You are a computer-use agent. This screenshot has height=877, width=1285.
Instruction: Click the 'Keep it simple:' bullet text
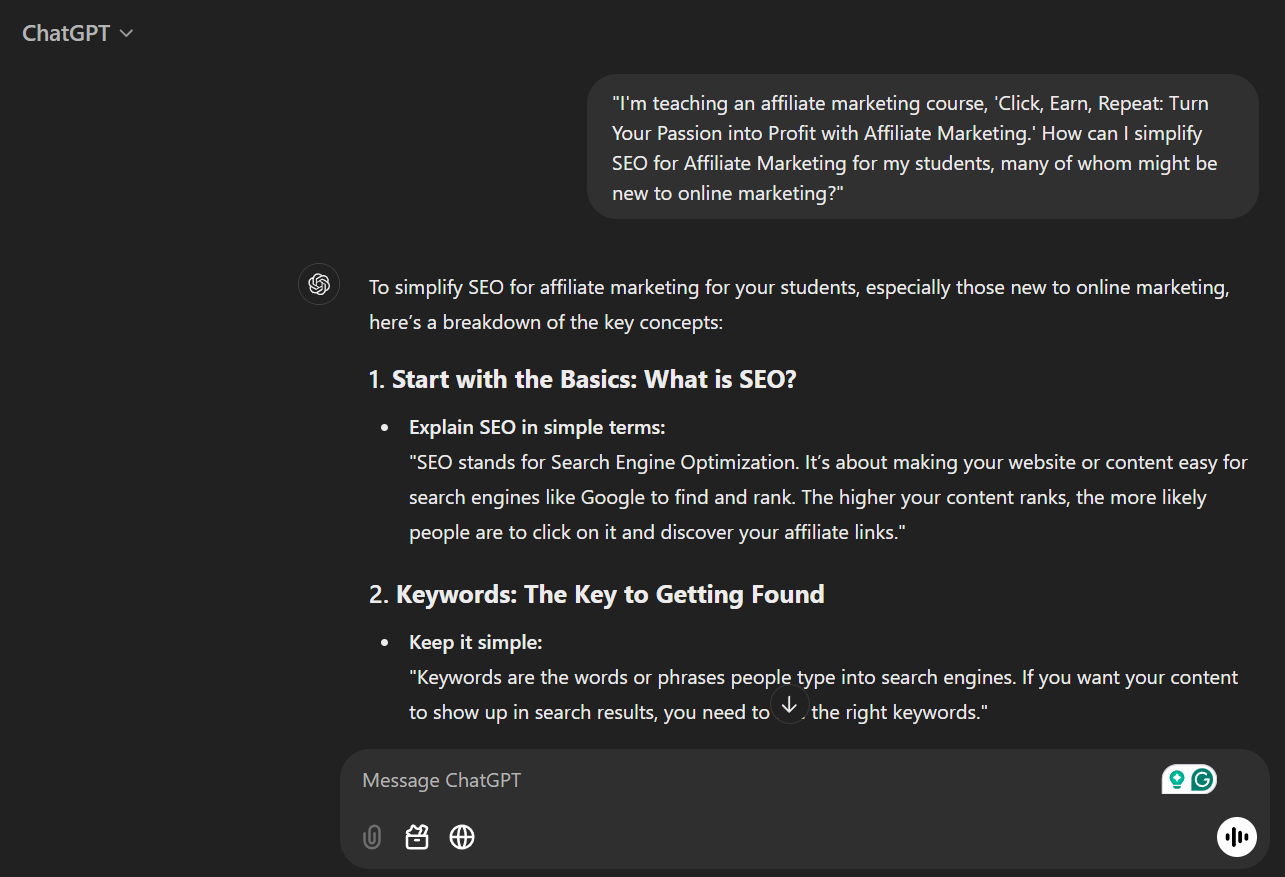pos(476,643)
